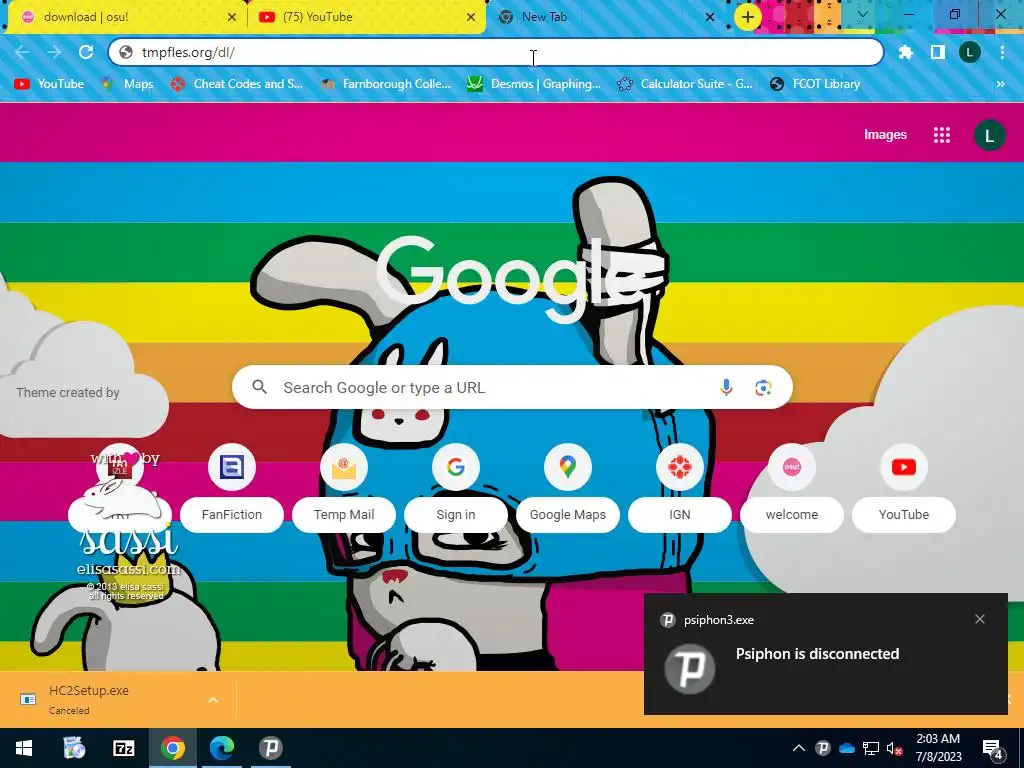Start voice search with microphone icon
Screen dimensions: 1024x768
726,387
